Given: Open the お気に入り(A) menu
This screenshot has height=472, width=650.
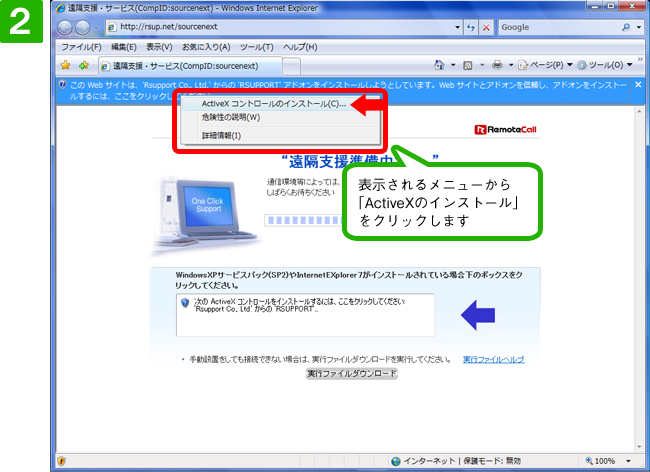Looking at the screenshot, I should (206, 47).
